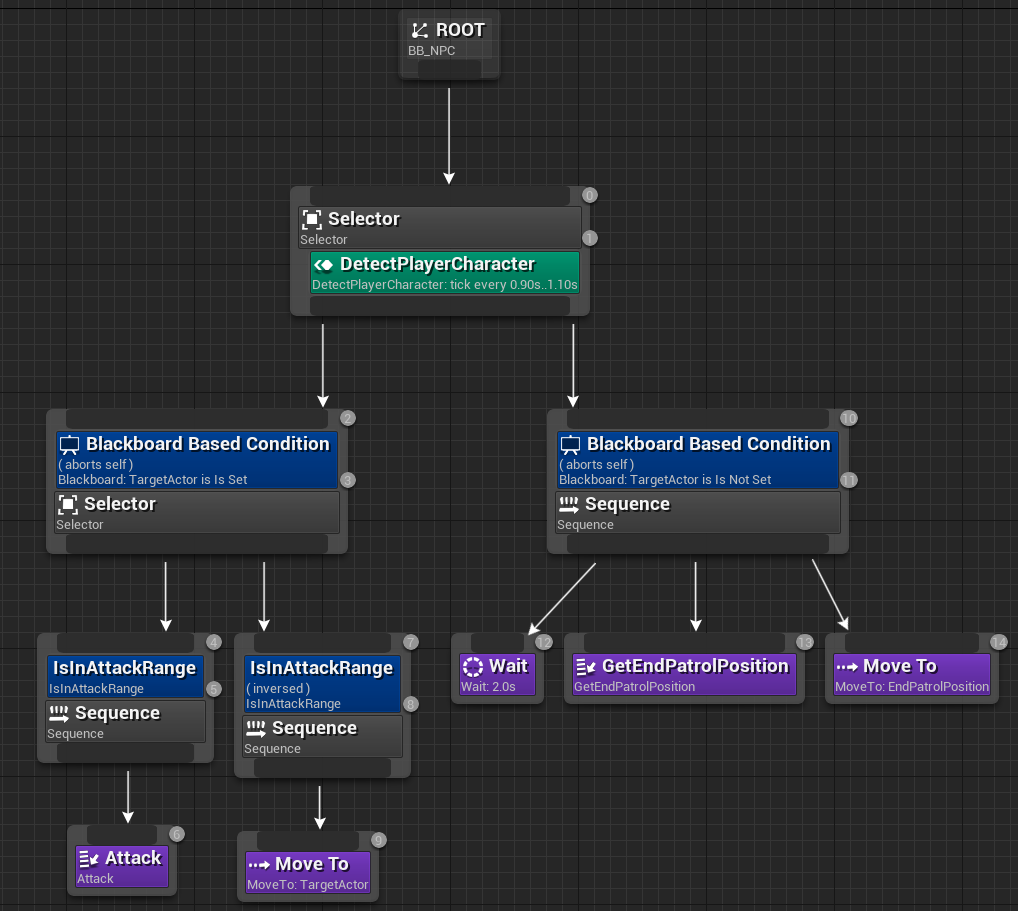Click arrow icon on MoveTo TargetActor node
This screenshot has width=1018, height=911.
259,866
